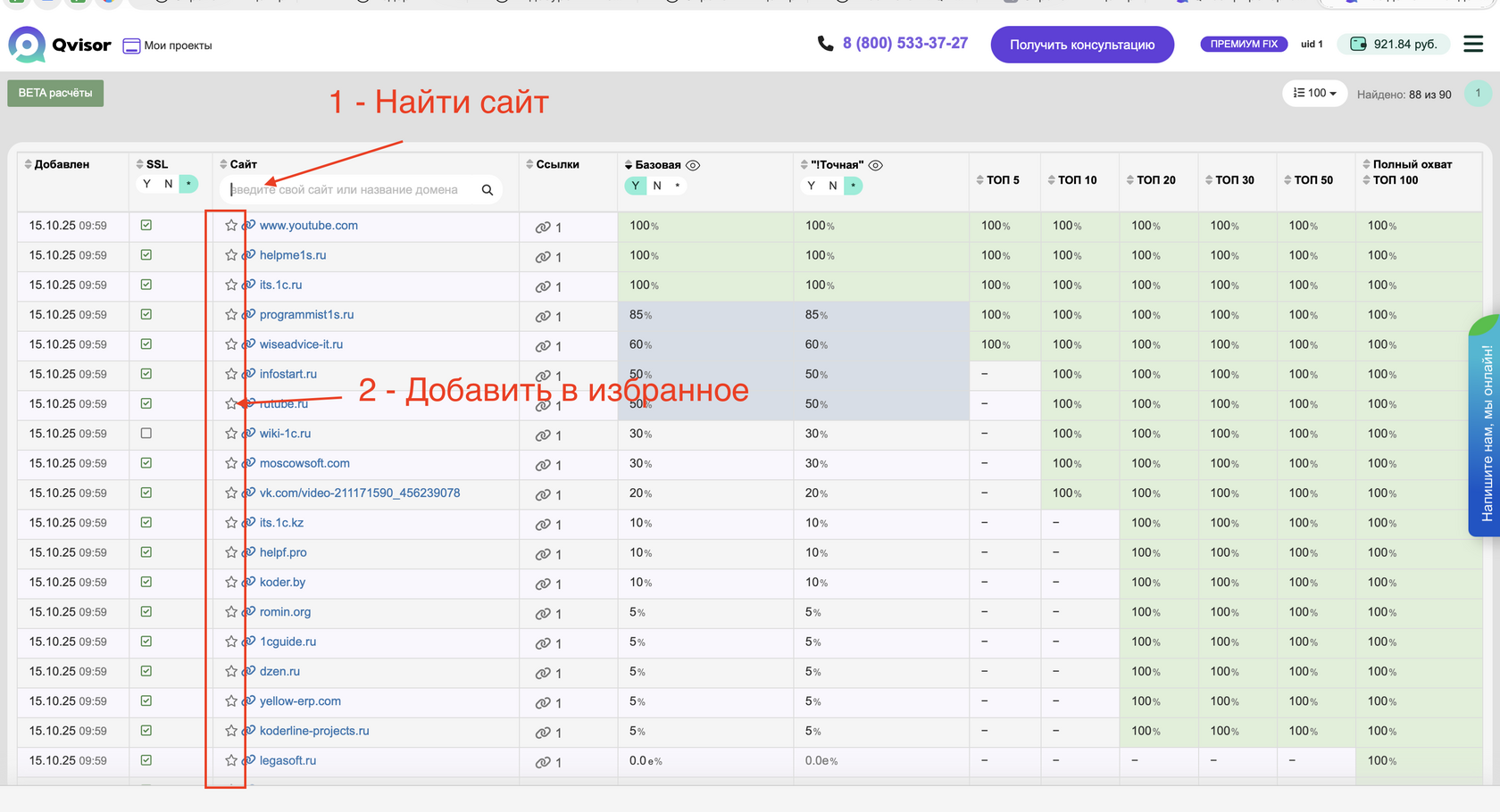Click the Получить консультацию button
This screenshot has height=812, width=1500.
pos(1082,45)
